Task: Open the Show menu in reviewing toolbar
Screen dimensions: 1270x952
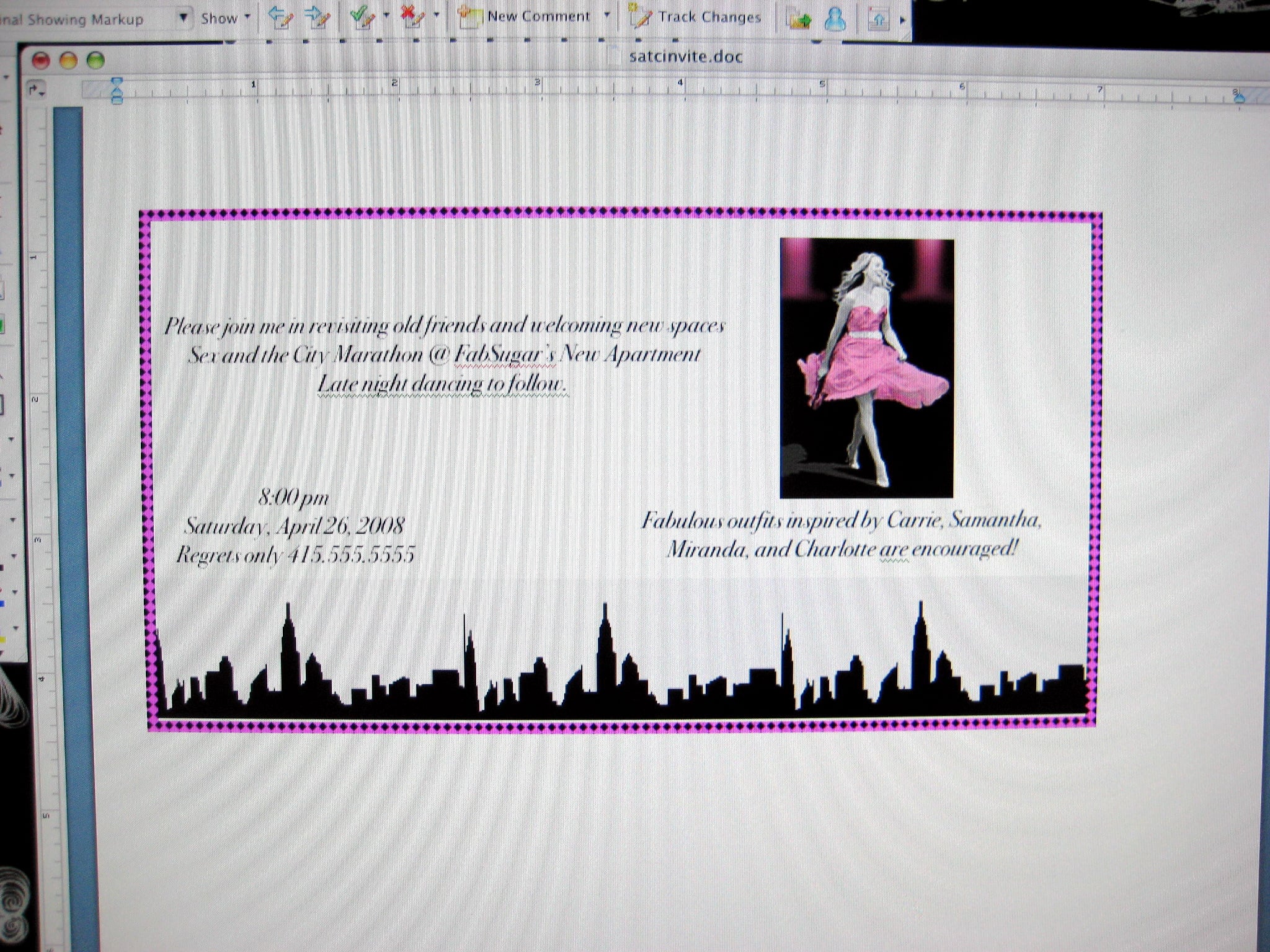Action: click(x=226, y=18)
